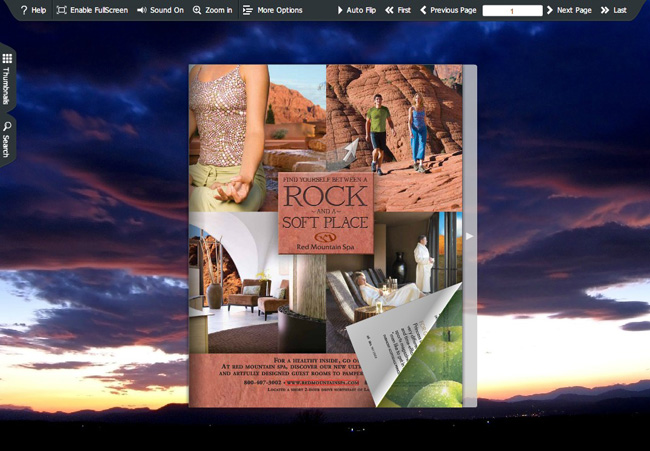Jump to Last page

(614, 10)
